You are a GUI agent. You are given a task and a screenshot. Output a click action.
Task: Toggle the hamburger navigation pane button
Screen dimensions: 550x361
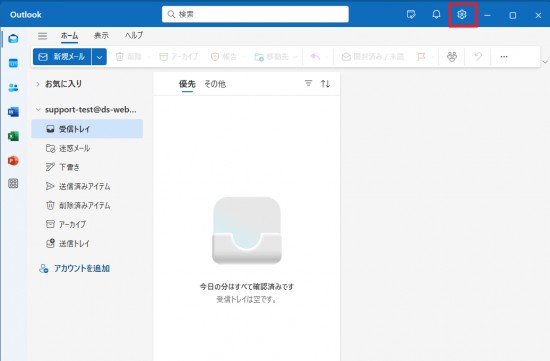coord(42,35)
